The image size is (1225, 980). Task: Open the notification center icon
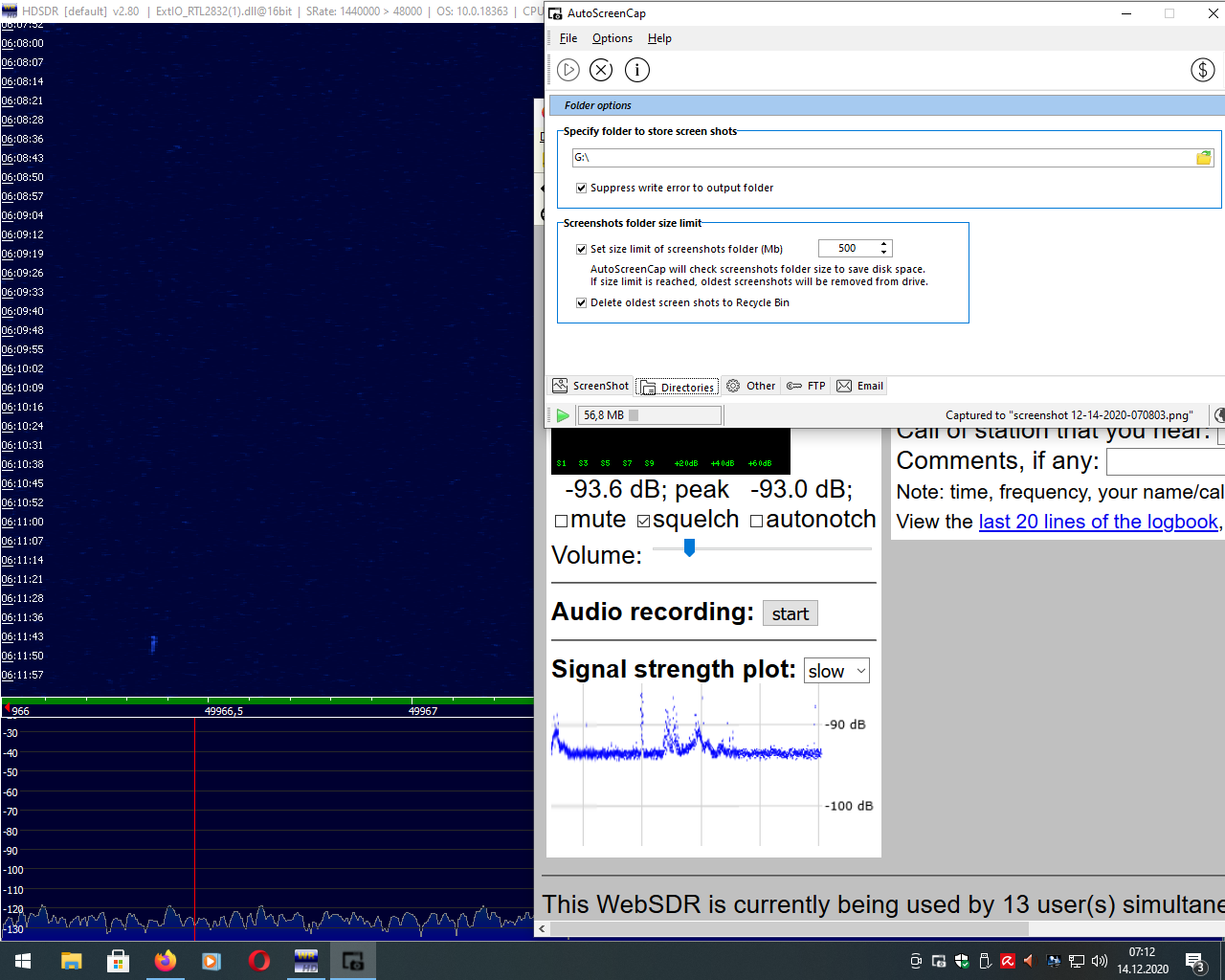coord(1195,961)
